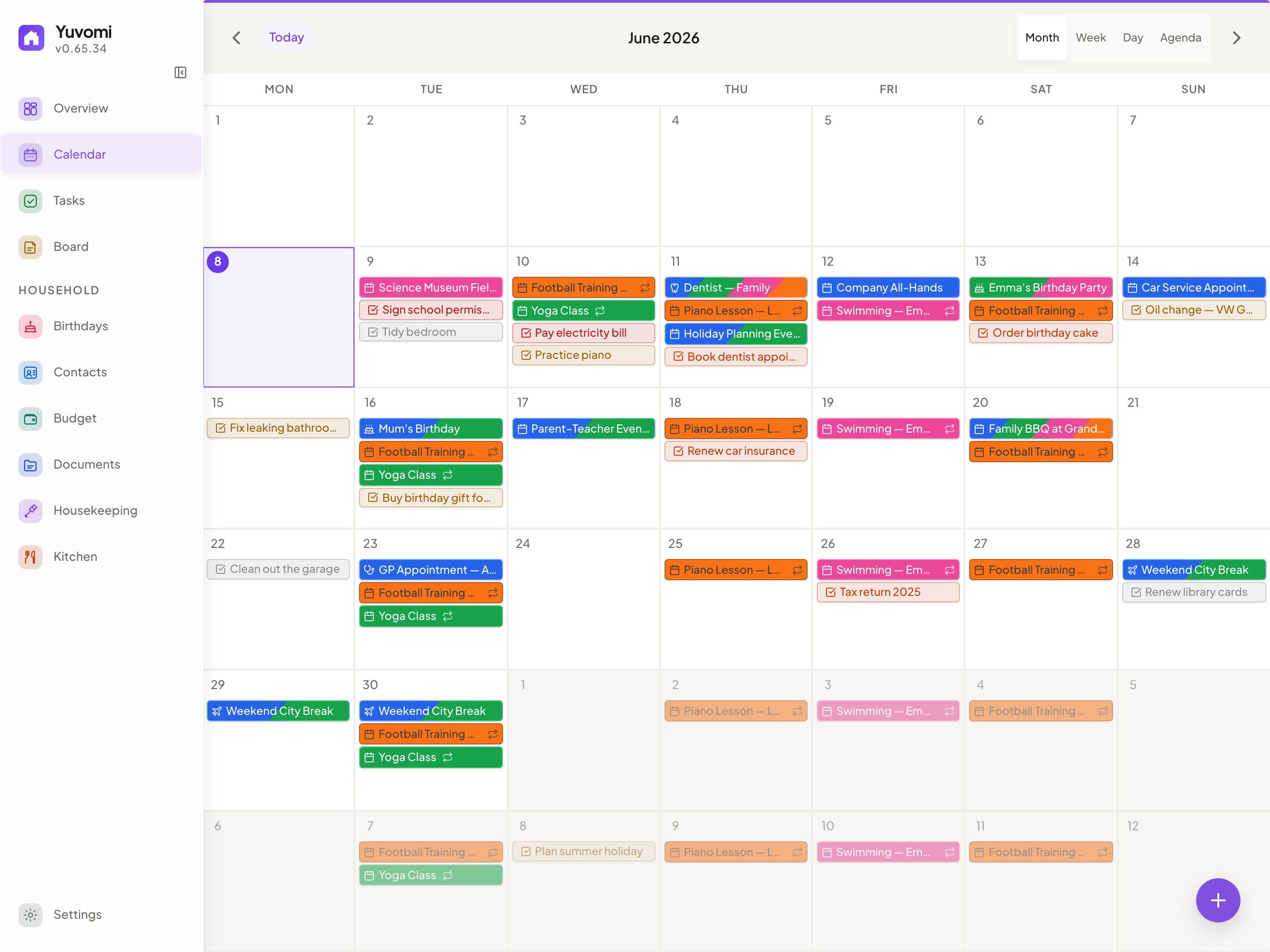Open June 27 Football Training event

coord(1040,570)
